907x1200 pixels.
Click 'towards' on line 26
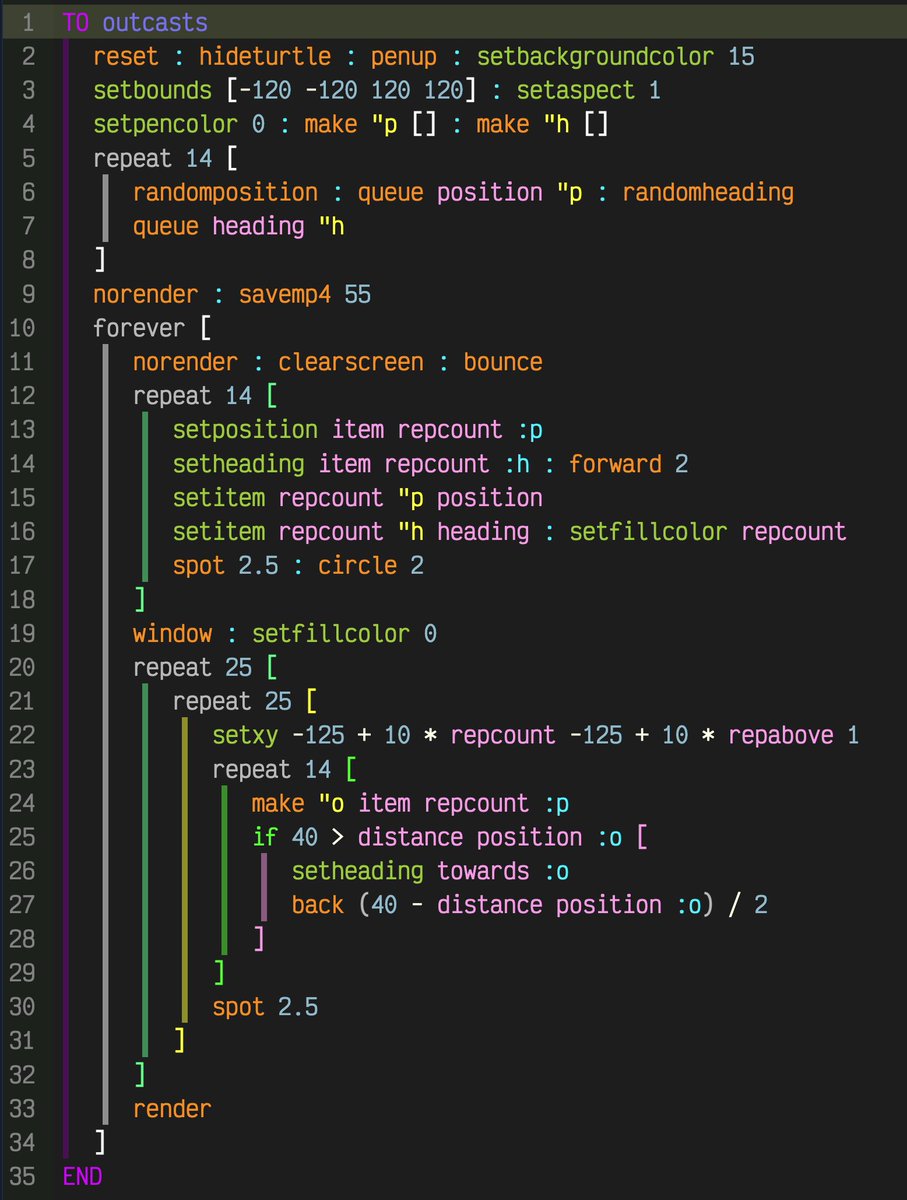click(x=483, y=872)
